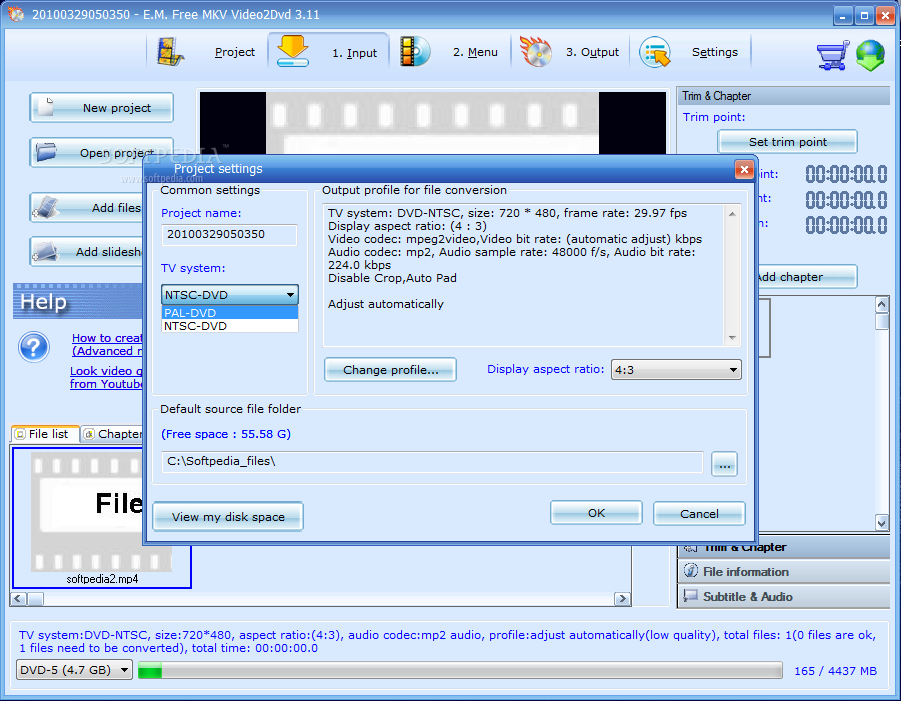Open the Display aspect ratio dropdown
The height and width of the screenshot is (701, 901).
[676, 370]
